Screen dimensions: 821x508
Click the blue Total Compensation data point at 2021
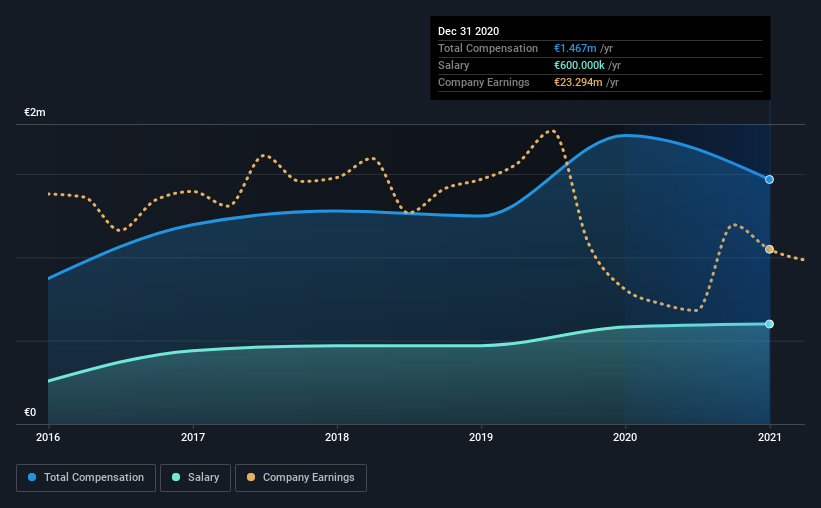point(769,180)
